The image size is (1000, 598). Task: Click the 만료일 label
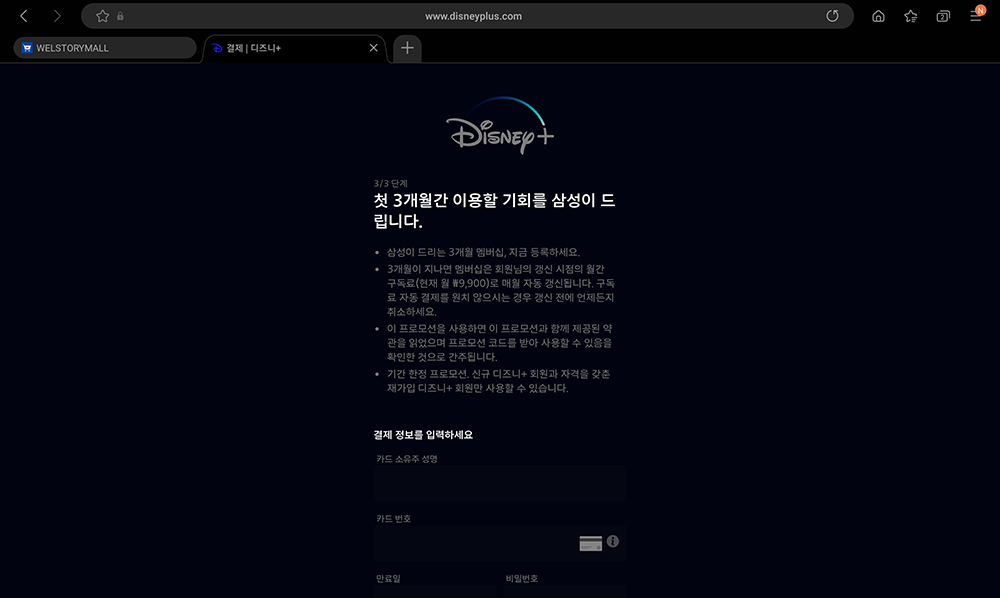(x=388, y=579)
